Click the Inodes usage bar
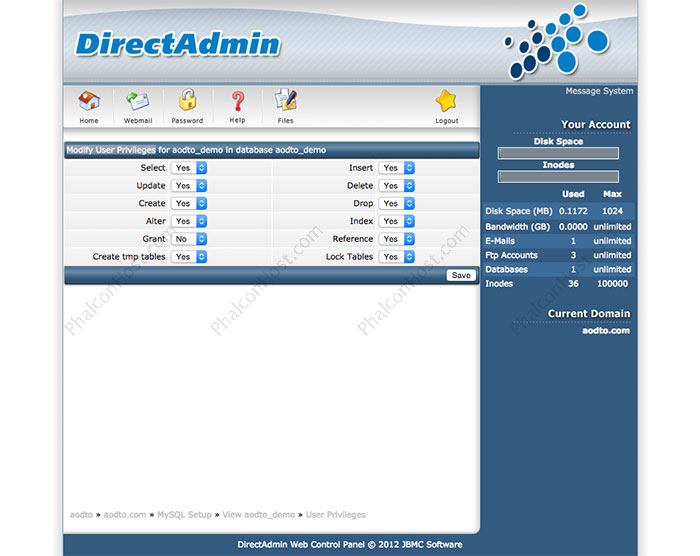This screenshot has width=700, height=556. pos(558,177)
